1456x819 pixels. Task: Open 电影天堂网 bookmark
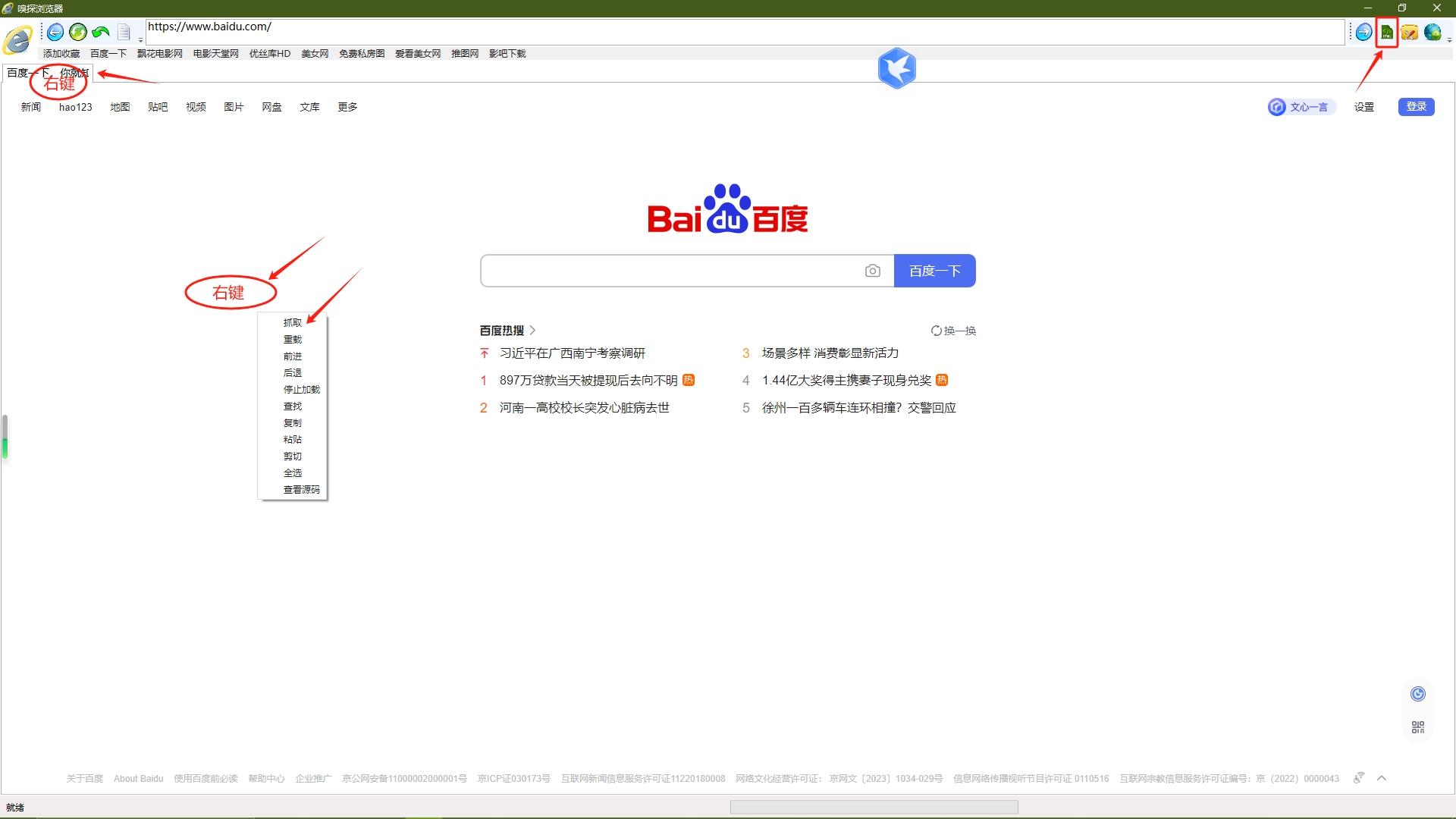point(216,54)
